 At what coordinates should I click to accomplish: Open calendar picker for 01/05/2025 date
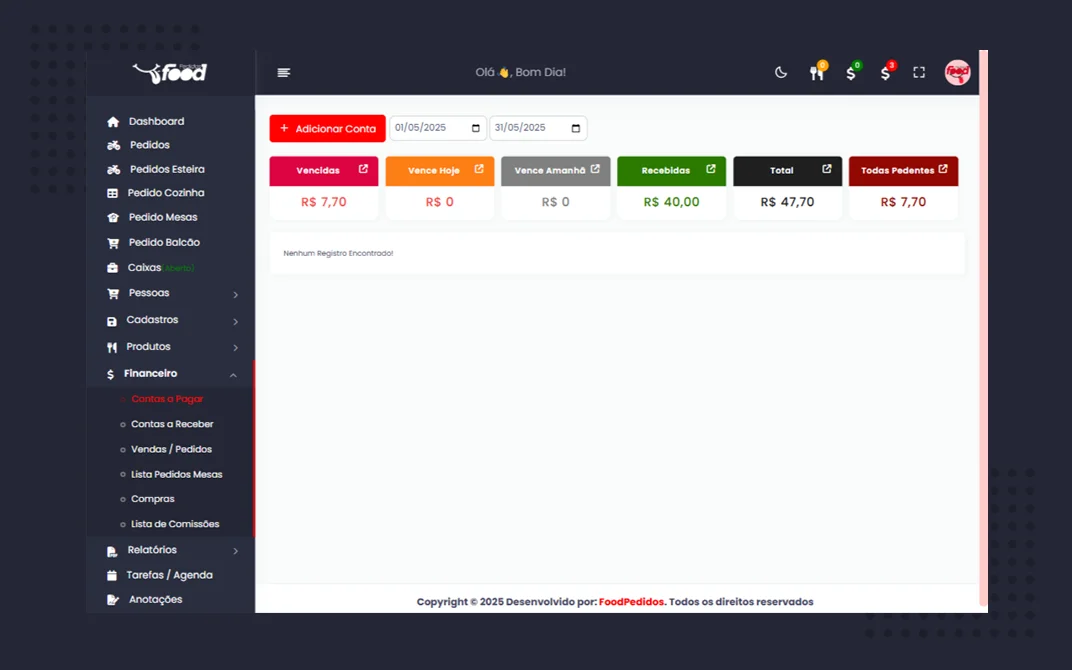(x=476, y=128)
